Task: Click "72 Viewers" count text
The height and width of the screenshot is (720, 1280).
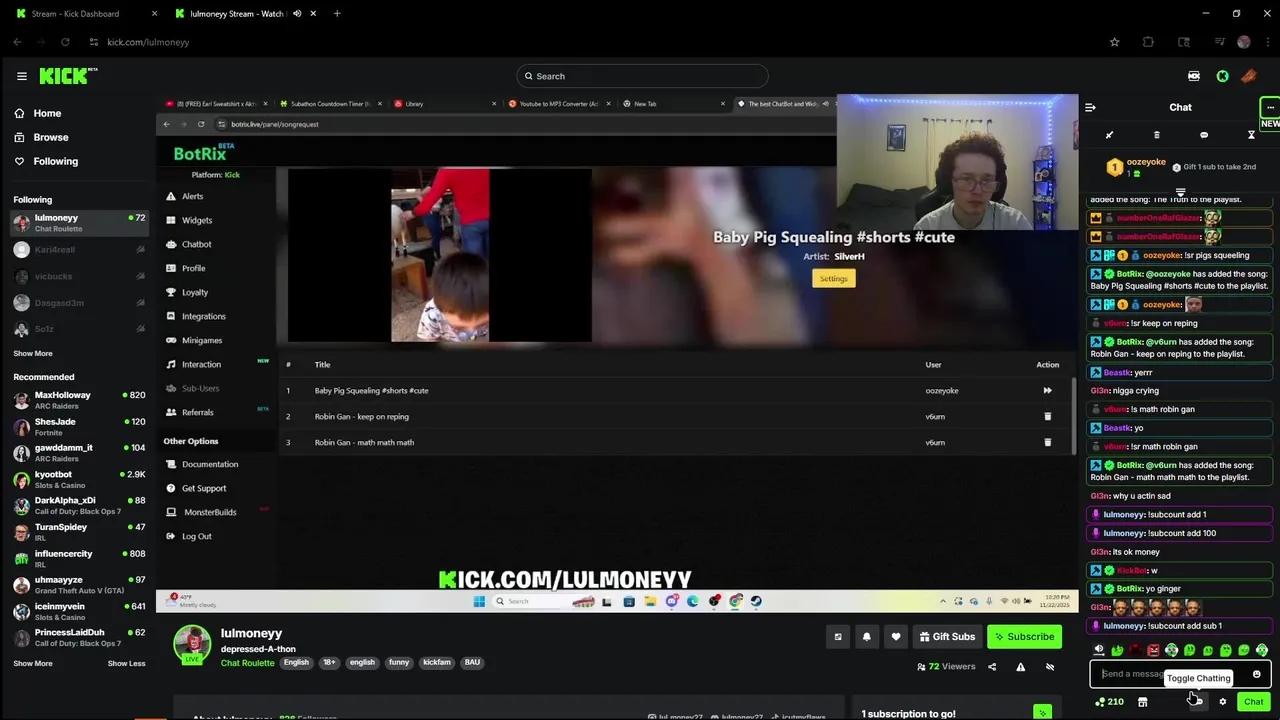Action: pos(952,667)
